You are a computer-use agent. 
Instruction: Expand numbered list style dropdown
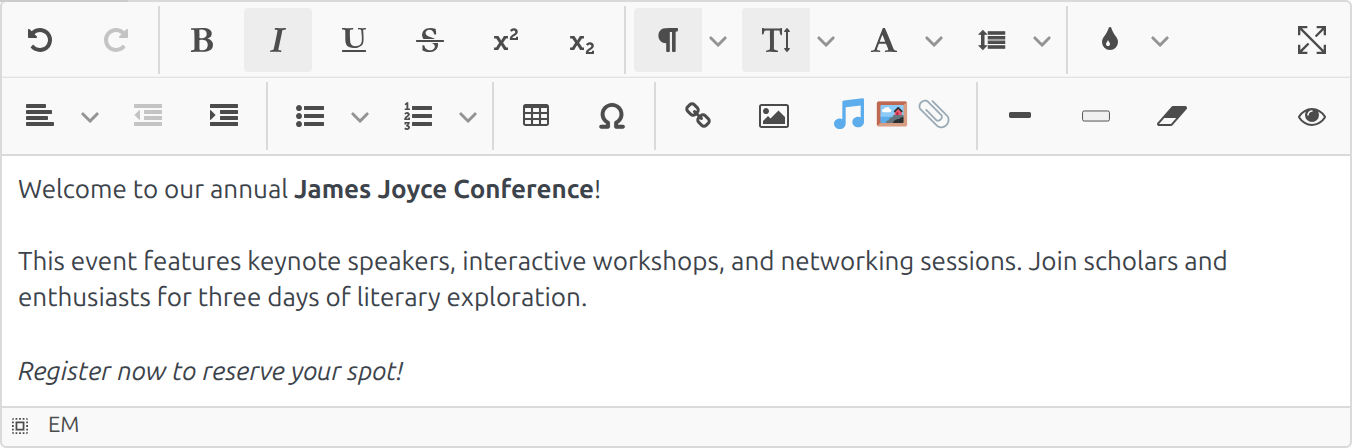pos(468,116)
